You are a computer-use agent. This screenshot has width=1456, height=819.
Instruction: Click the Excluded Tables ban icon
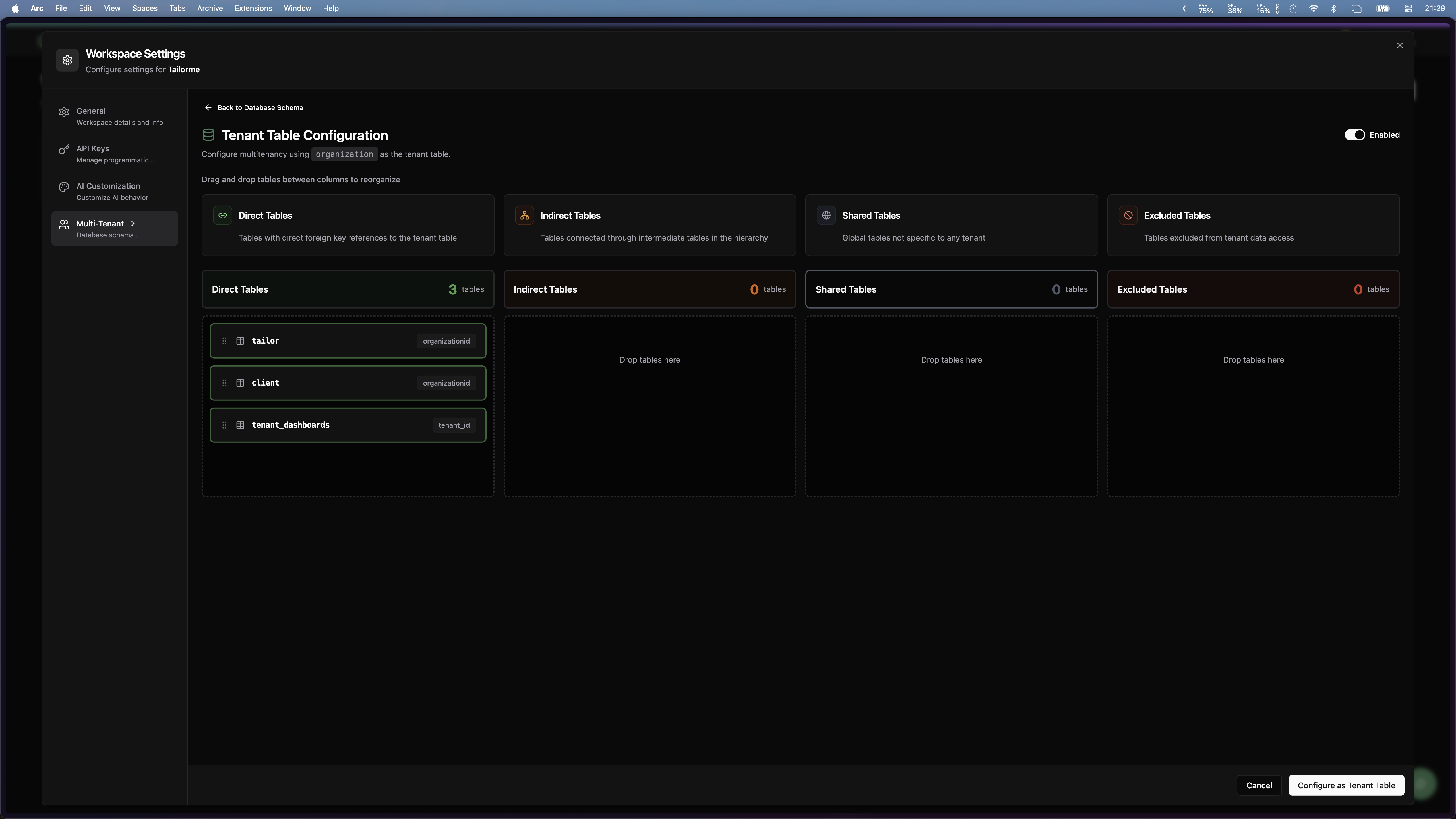point(1128,215)
